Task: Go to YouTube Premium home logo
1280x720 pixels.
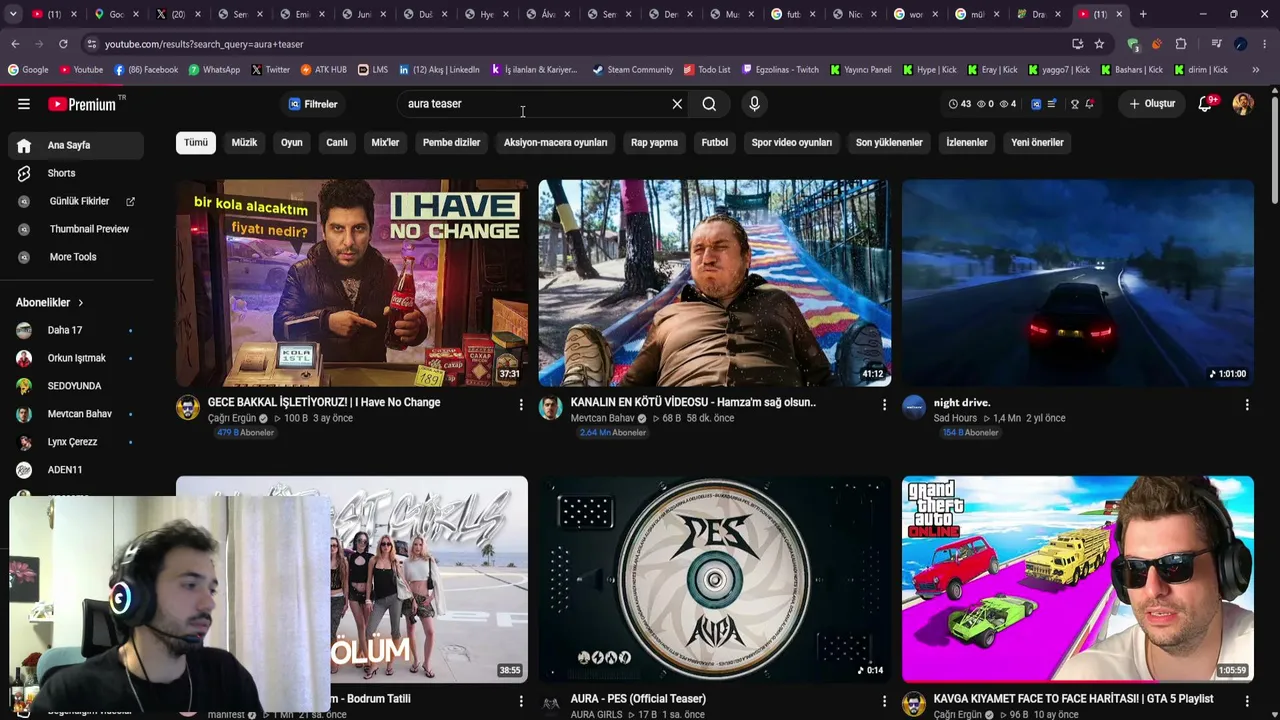Action: click(x=82, y=104)
